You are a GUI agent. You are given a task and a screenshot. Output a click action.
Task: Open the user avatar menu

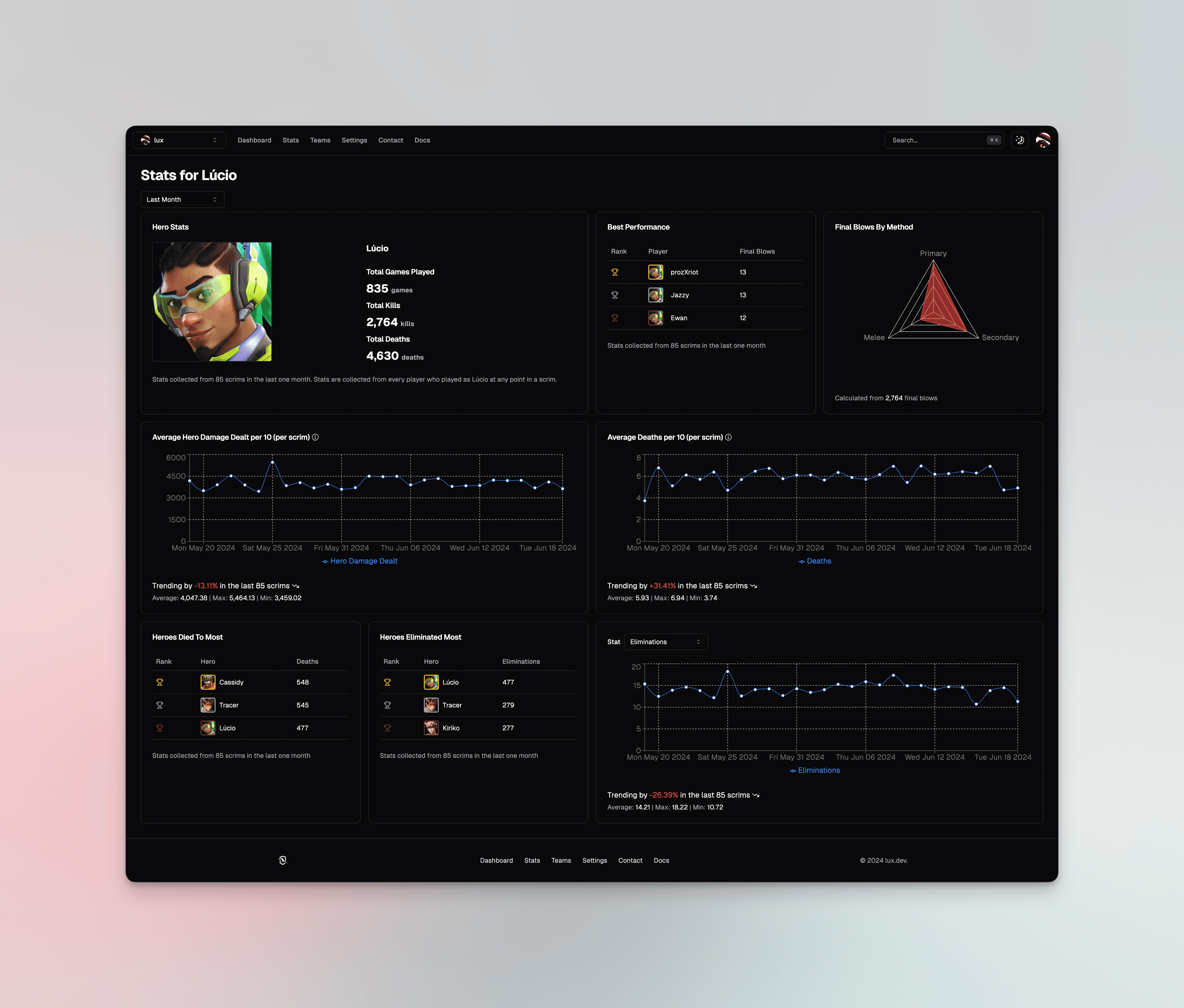click(x=1043, y=140)
